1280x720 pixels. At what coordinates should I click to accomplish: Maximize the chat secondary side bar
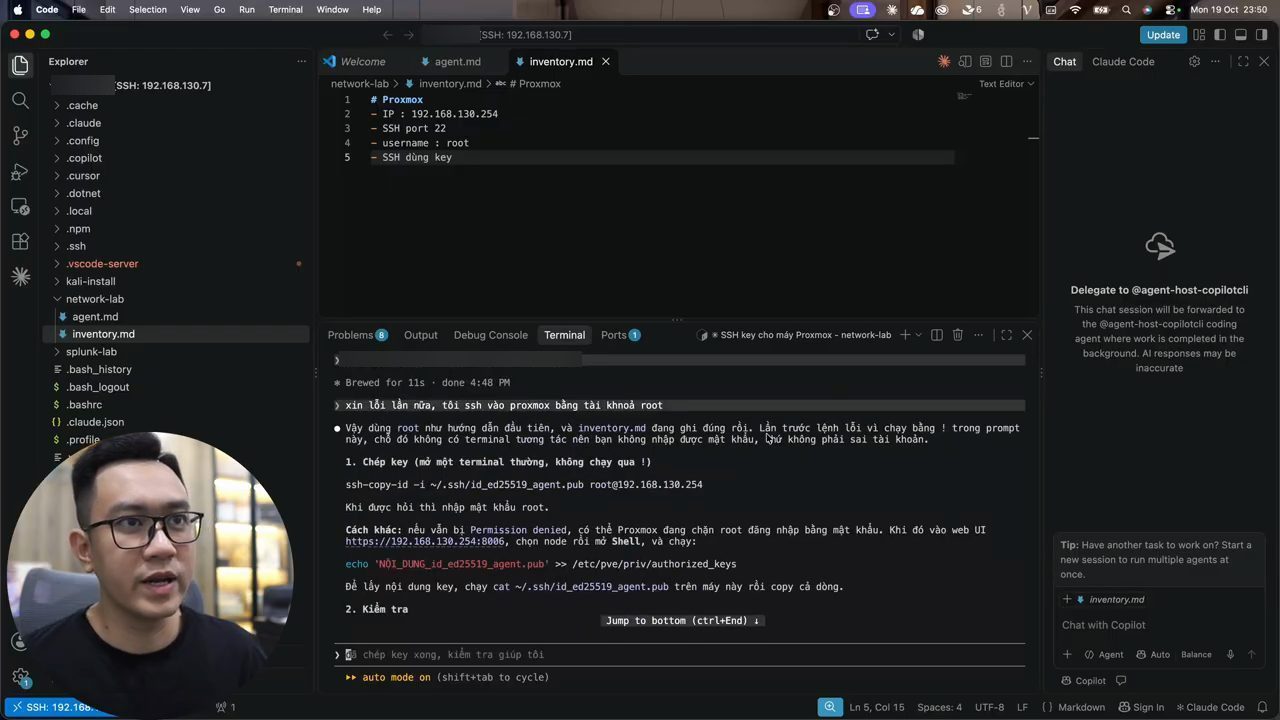(x=1243, y=61)
